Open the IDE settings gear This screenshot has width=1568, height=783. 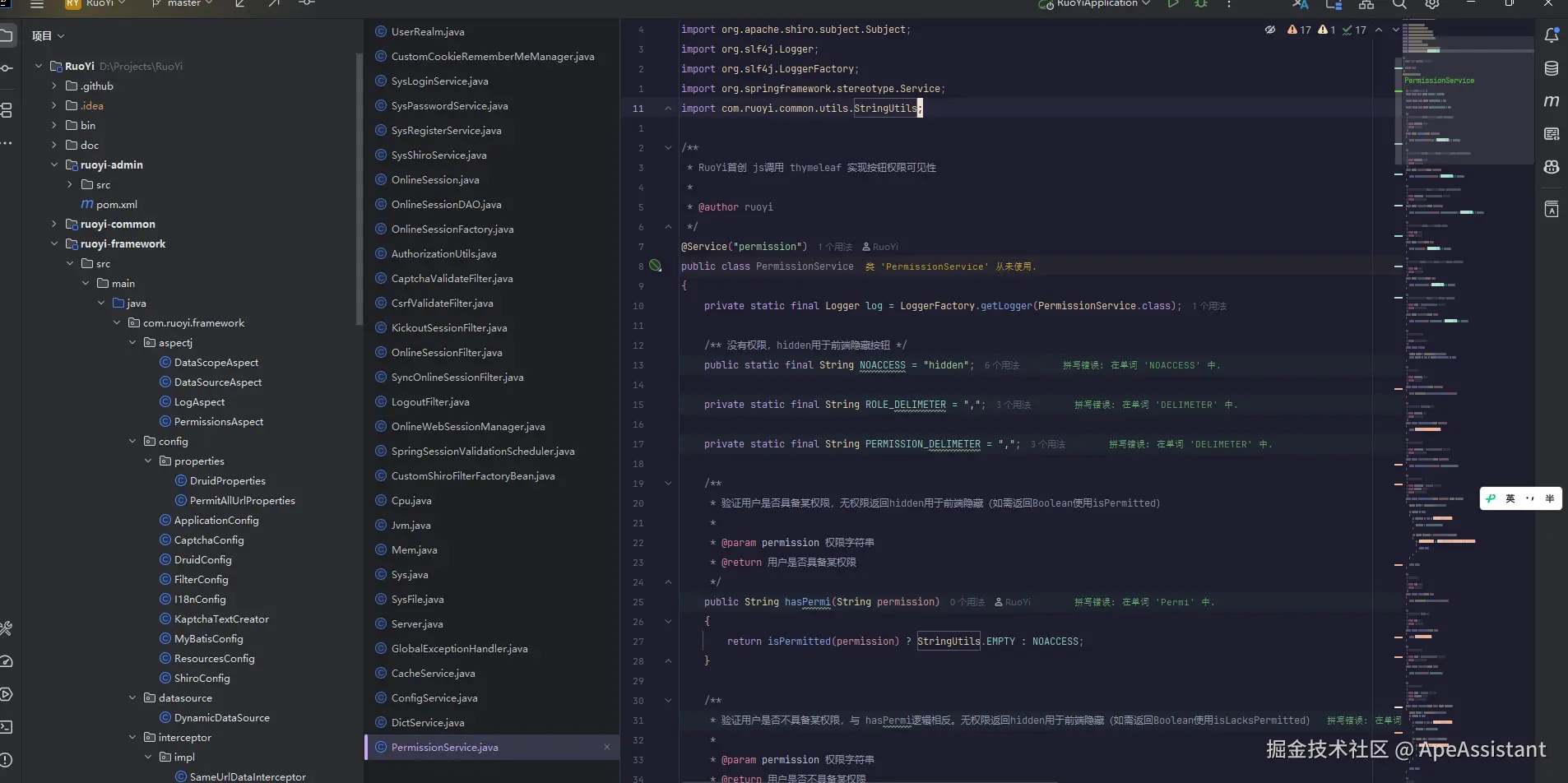coord(1431,4)
